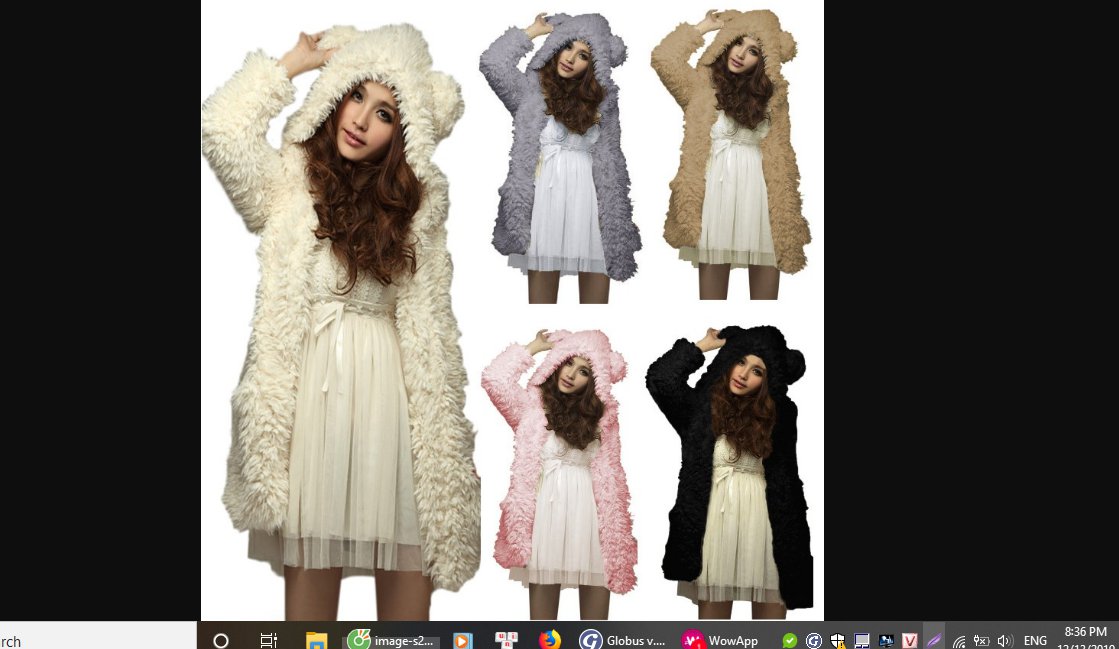The image size is (1119, 649).
Task: Open Task View from the taskbar
Action: 268,640
